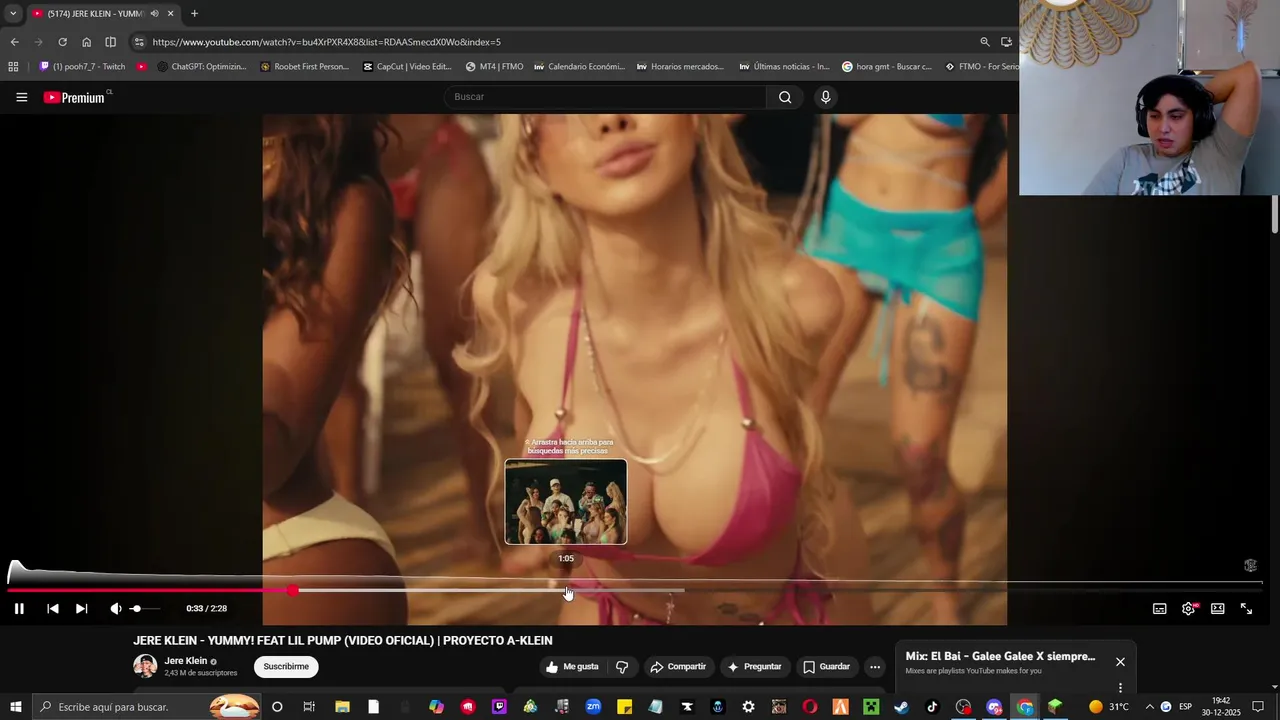Viewport: 1280px width, 720px height.
Task: Mute tab via speaker icon
Action: 154,14
